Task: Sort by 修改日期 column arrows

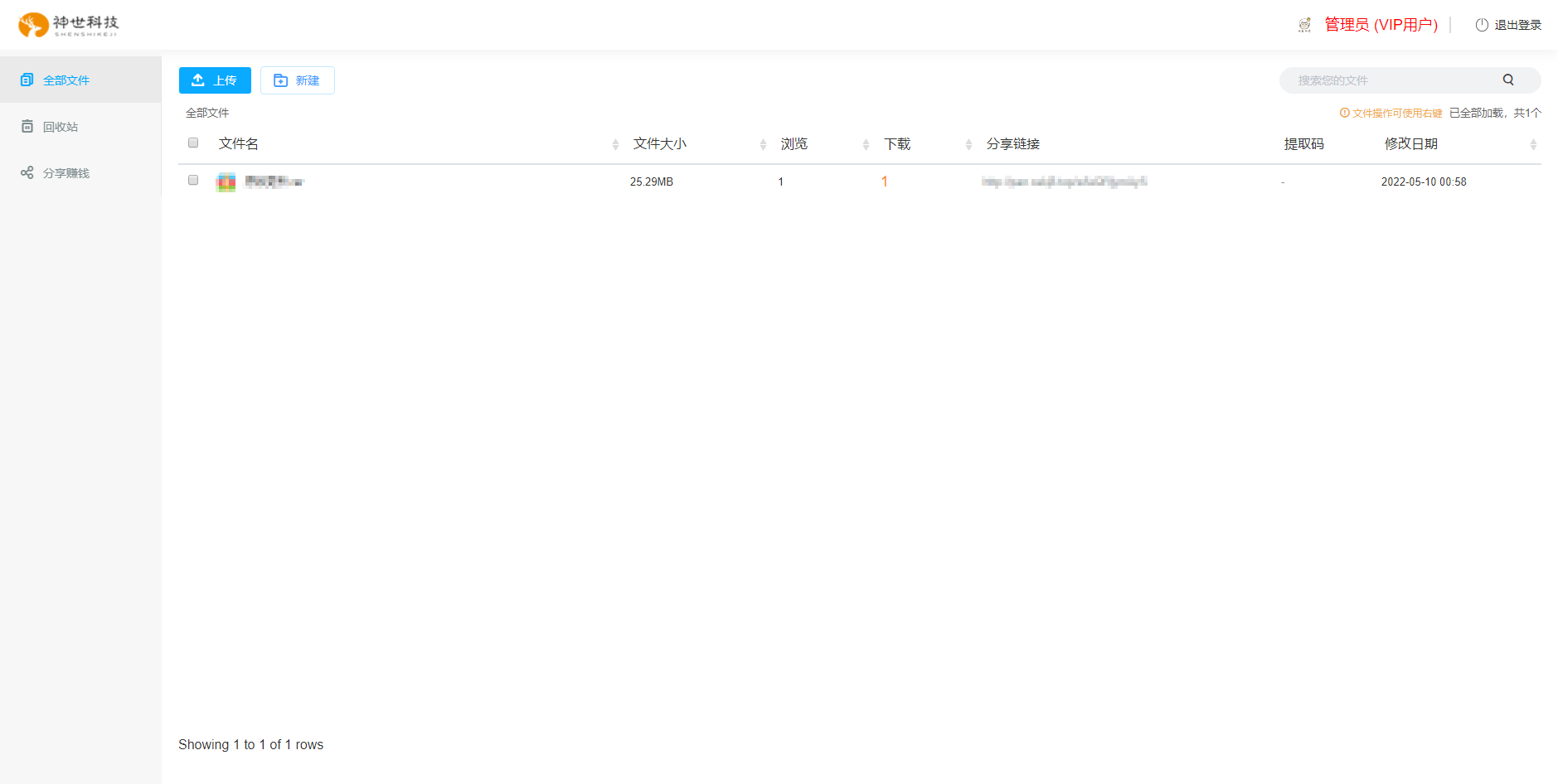Action: [1532, 144]
